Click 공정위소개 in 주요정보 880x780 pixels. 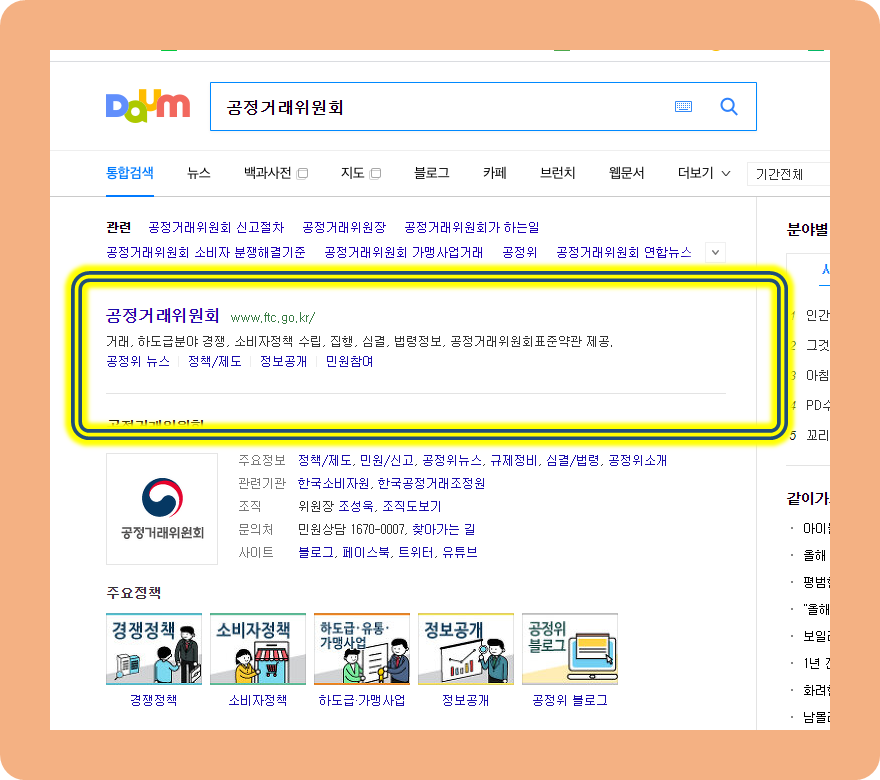638,461
